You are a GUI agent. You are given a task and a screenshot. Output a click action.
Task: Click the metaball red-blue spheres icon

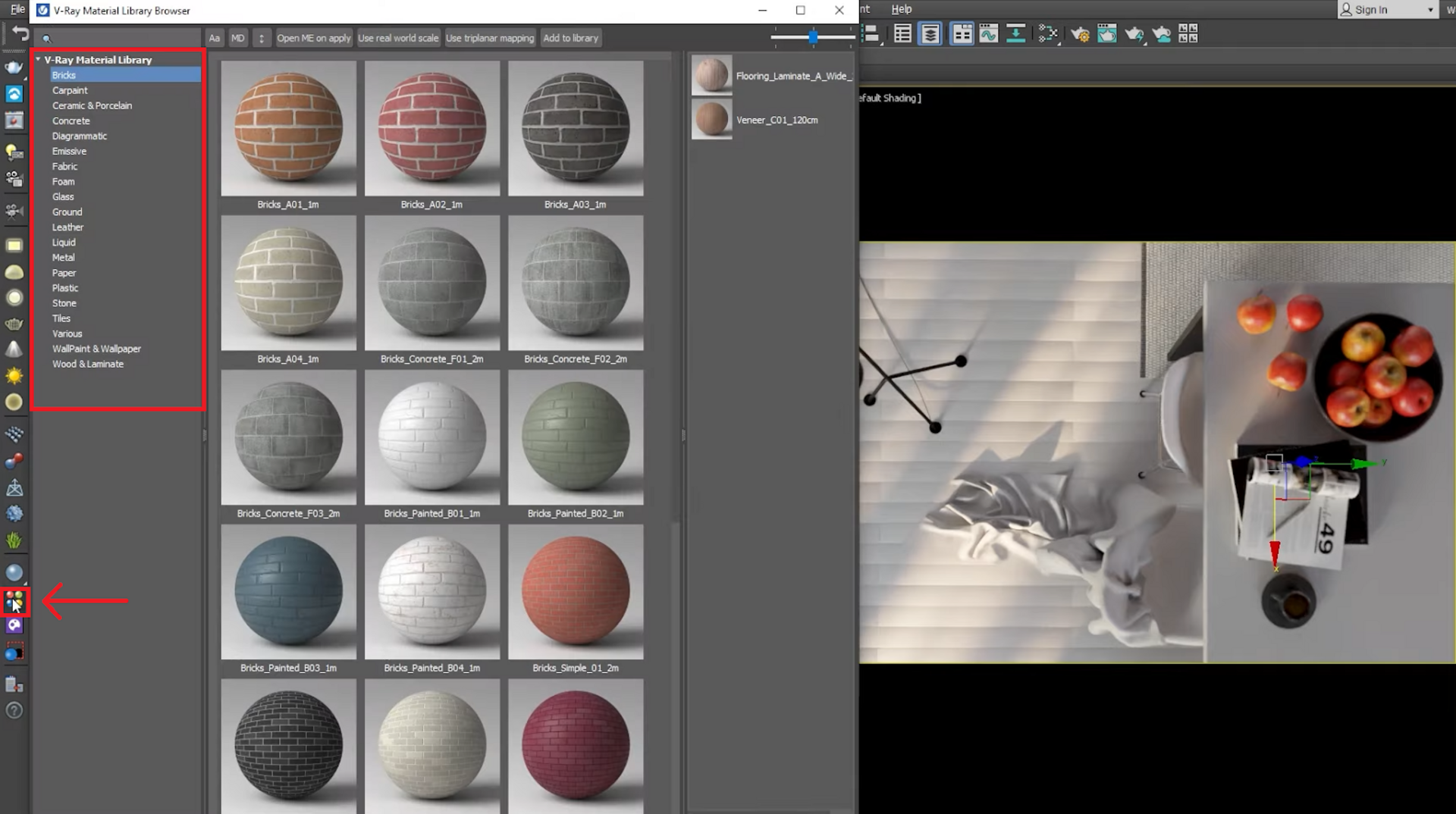[14, 461]
